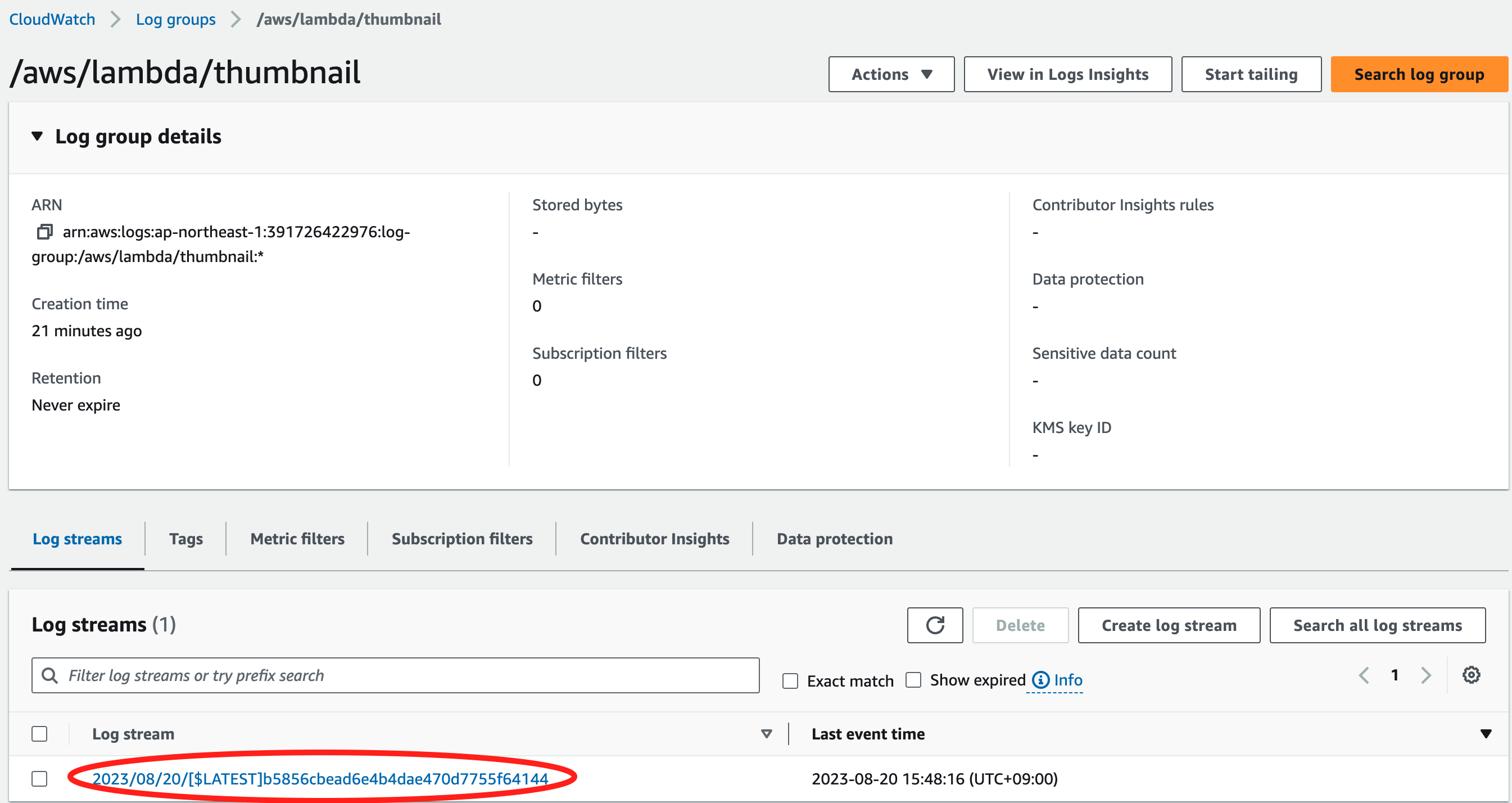Click the Metric filters count 0
1512x803 pixels.
coord(536,306)
